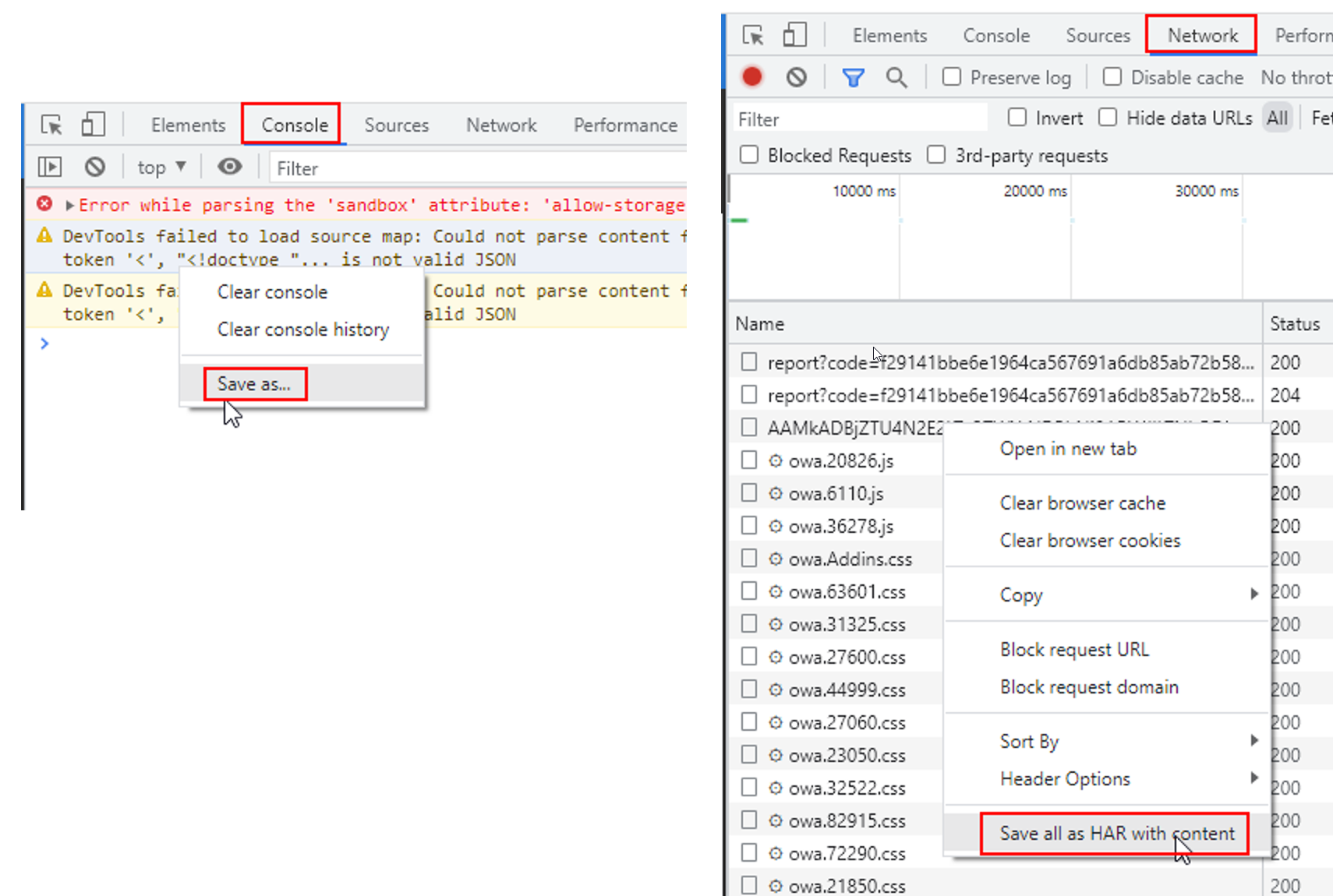Click the All filter type button
This screenshot has width=1333, height=896.
[x=1277, y=118]
